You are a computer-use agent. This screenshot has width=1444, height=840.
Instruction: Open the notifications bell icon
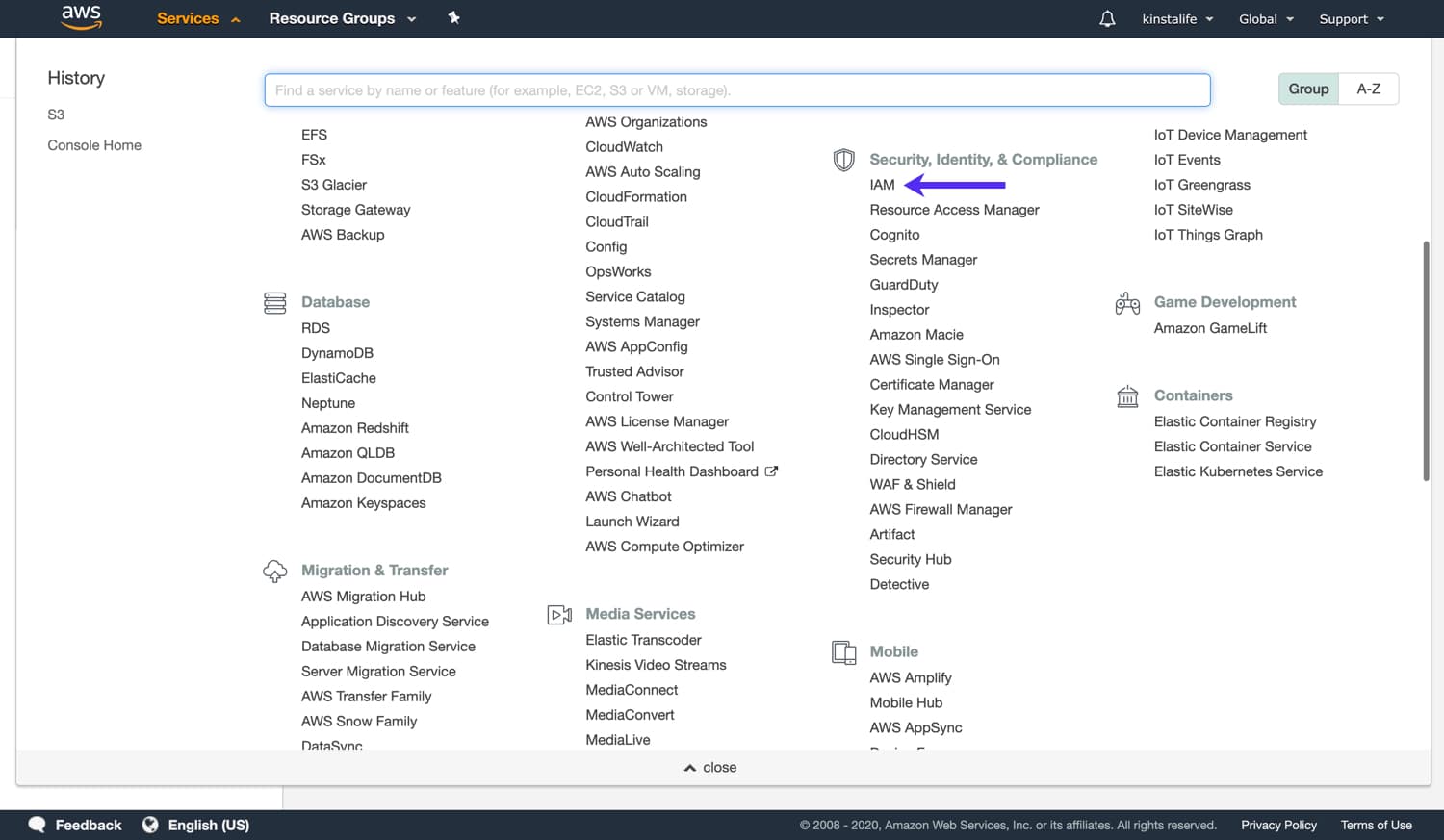pos(1106,18)
